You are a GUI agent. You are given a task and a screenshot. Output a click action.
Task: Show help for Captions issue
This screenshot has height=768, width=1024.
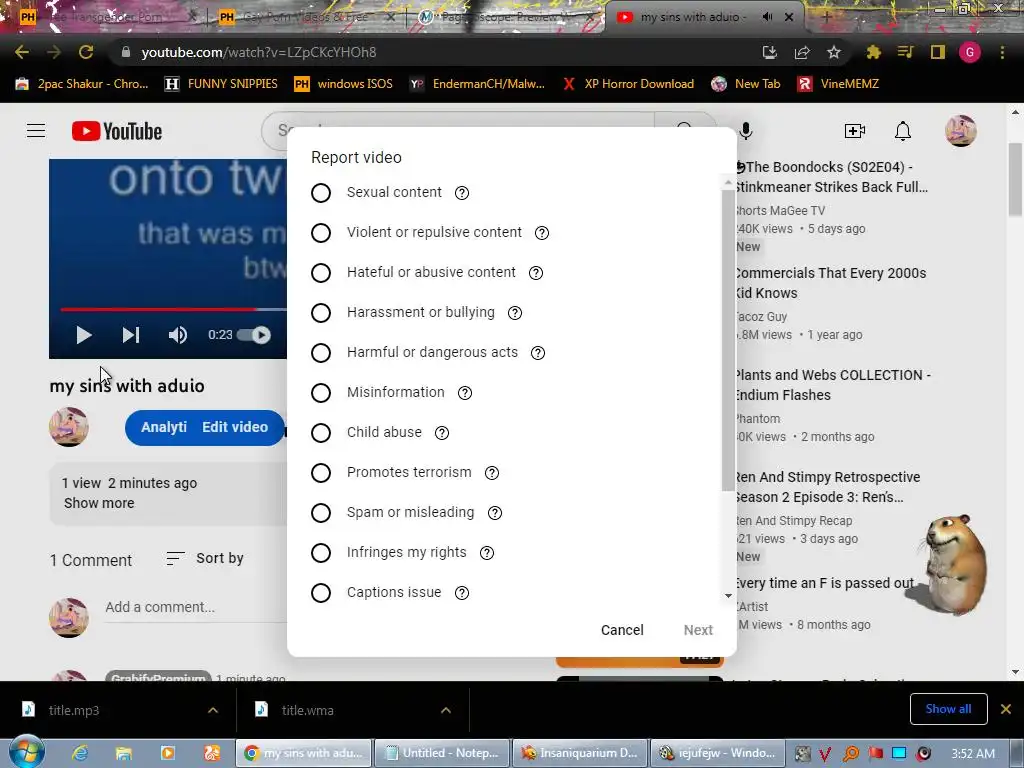462,592
